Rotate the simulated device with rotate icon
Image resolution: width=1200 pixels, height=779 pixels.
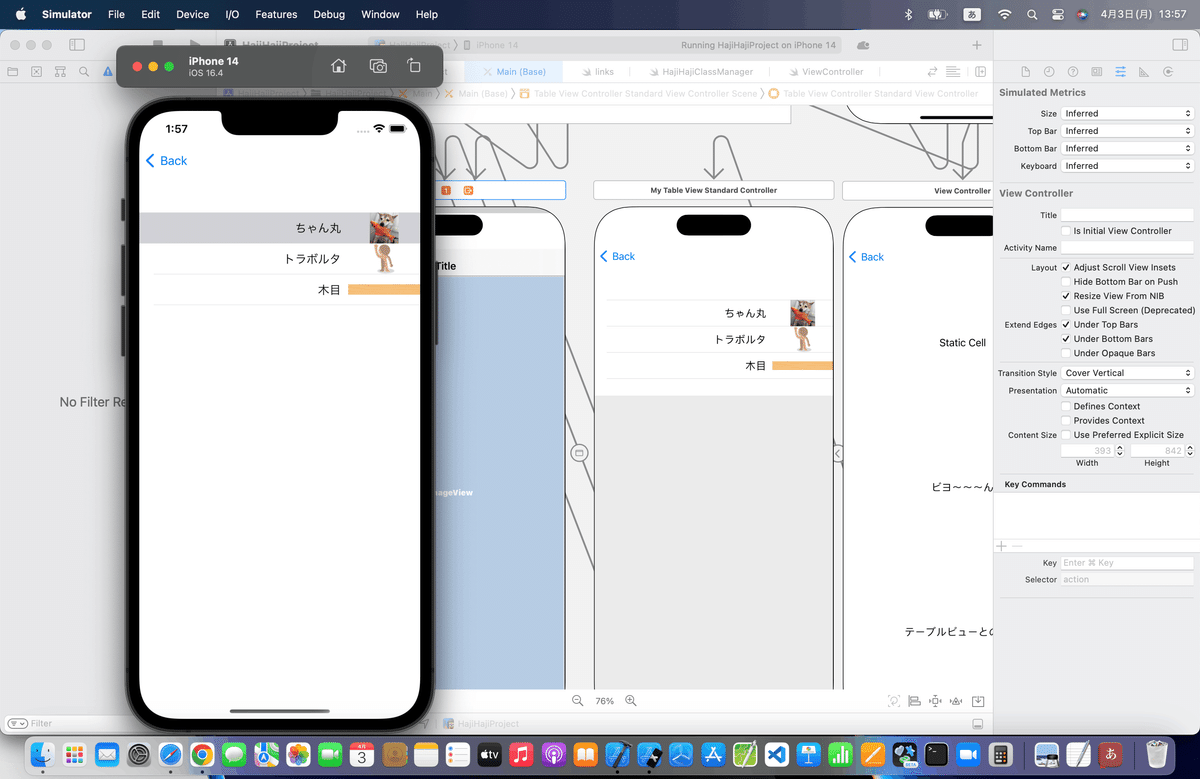tap(414, 66)
